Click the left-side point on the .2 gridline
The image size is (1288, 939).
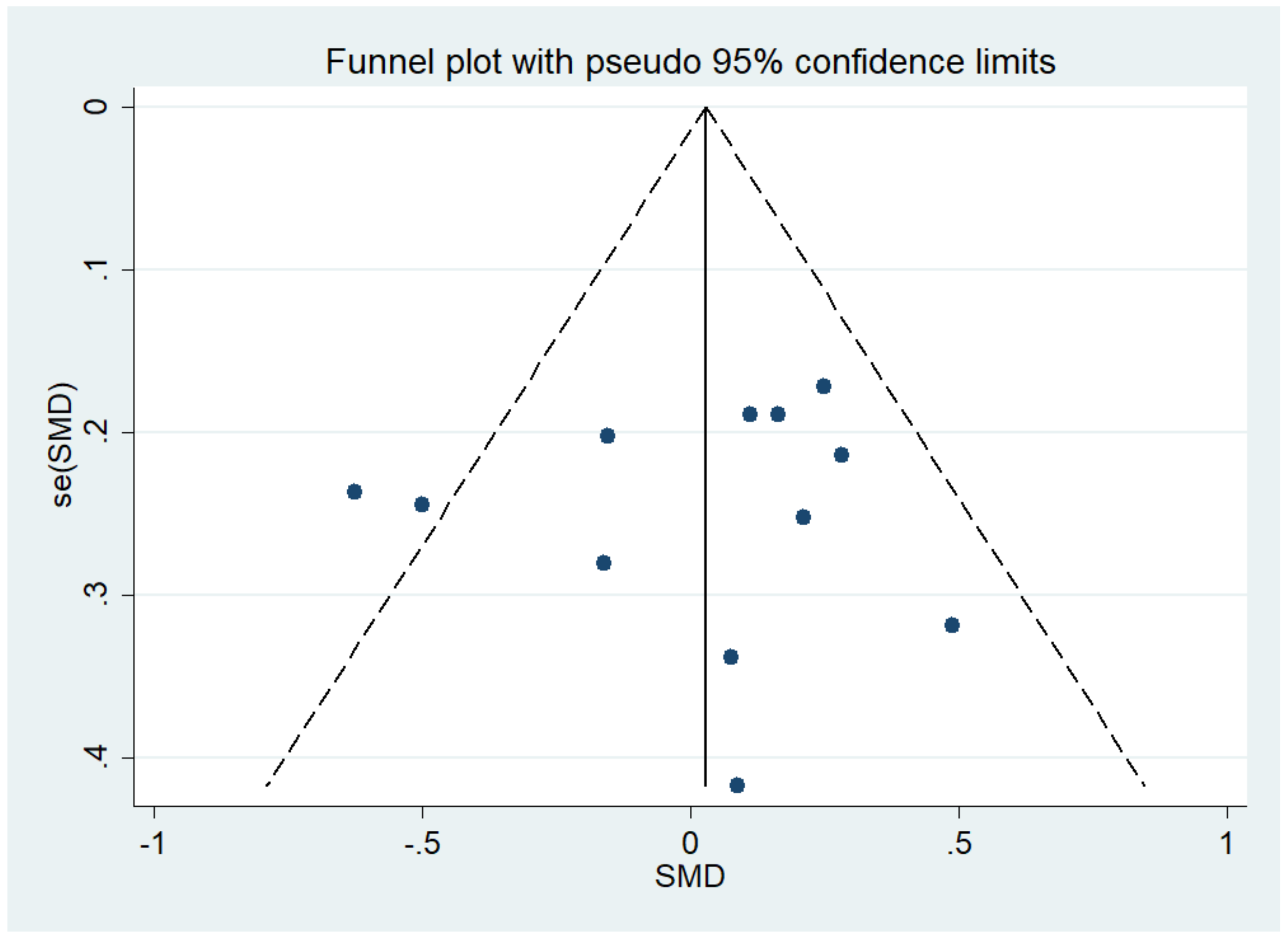(x=608, y=436)
